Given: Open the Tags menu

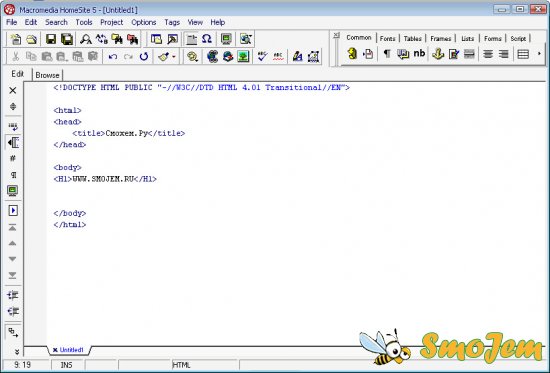Looking at the screenshot, I should (172, 22).
